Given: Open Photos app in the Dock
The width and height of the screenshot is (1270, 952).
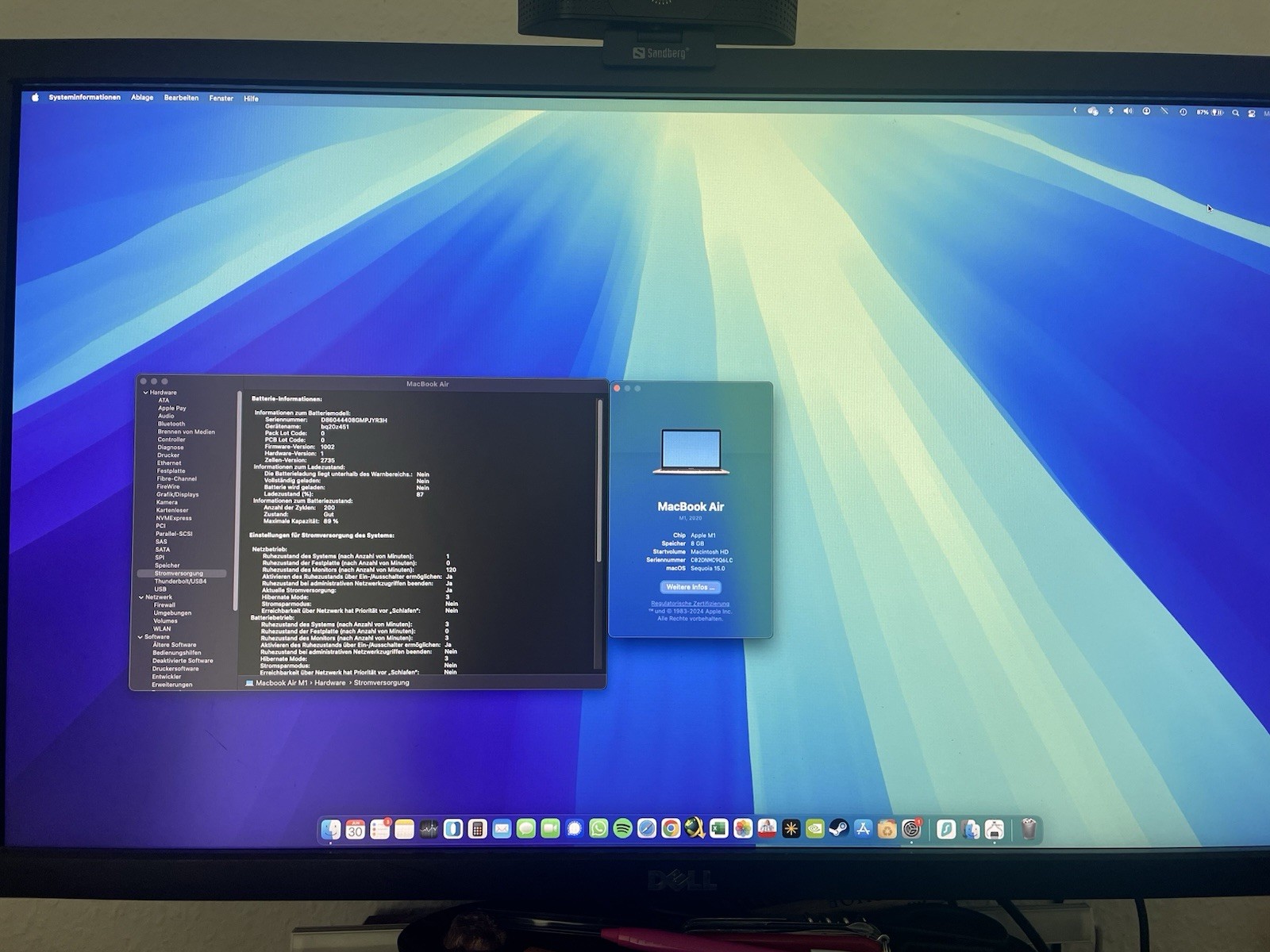Looking at the screenshot, I should click(743, 830).
